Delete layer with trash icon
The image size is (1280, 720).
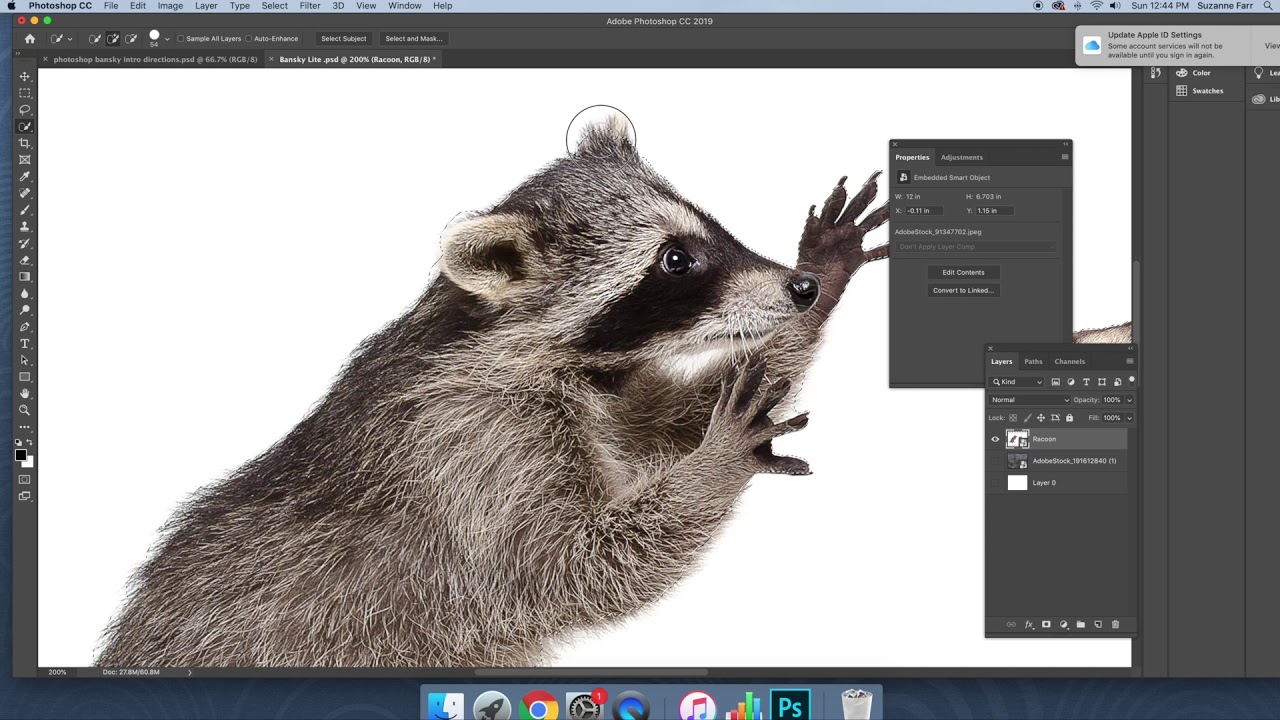pos(1115,625)
